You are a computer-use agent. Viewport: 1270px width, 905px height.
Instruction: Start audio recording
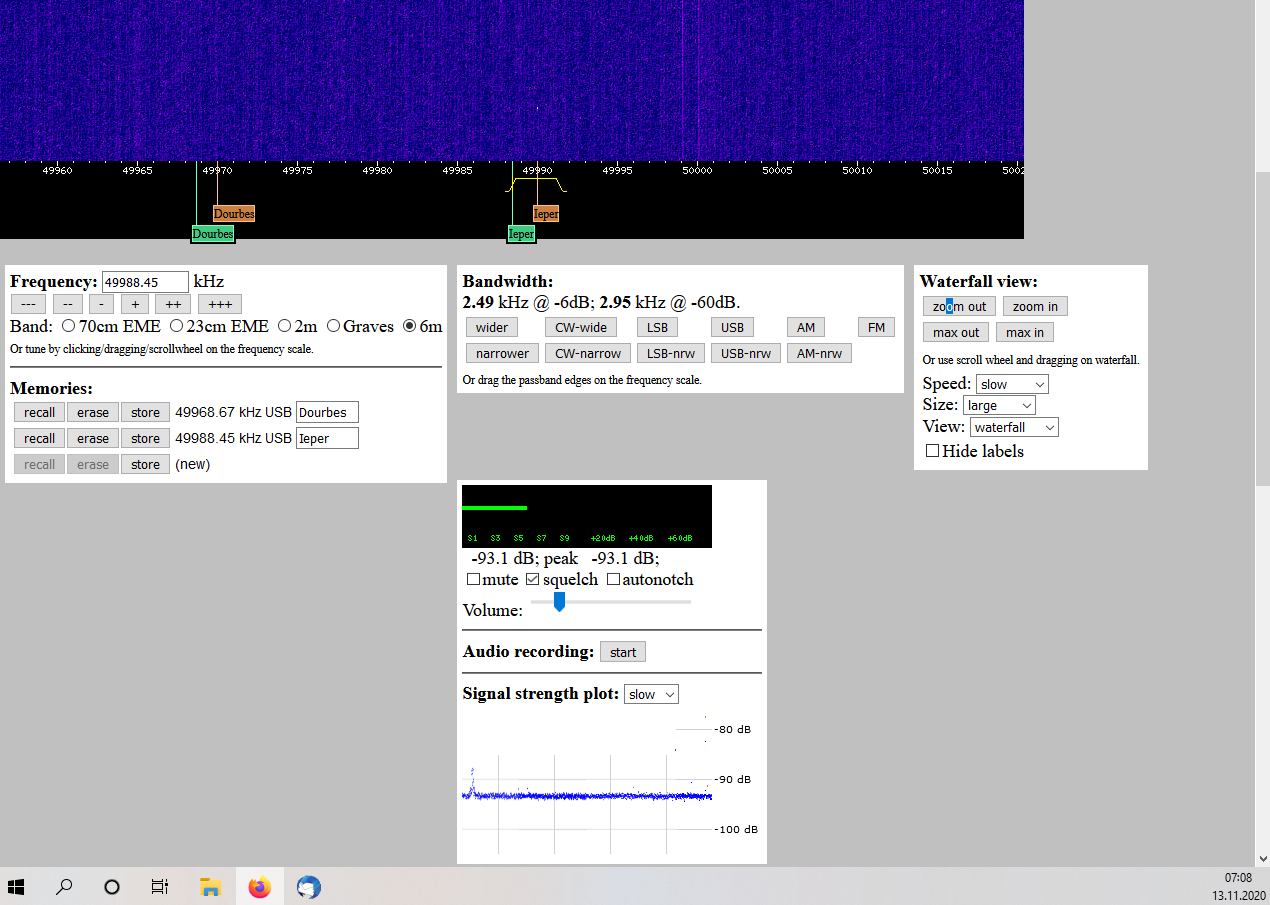click(623, 652)
